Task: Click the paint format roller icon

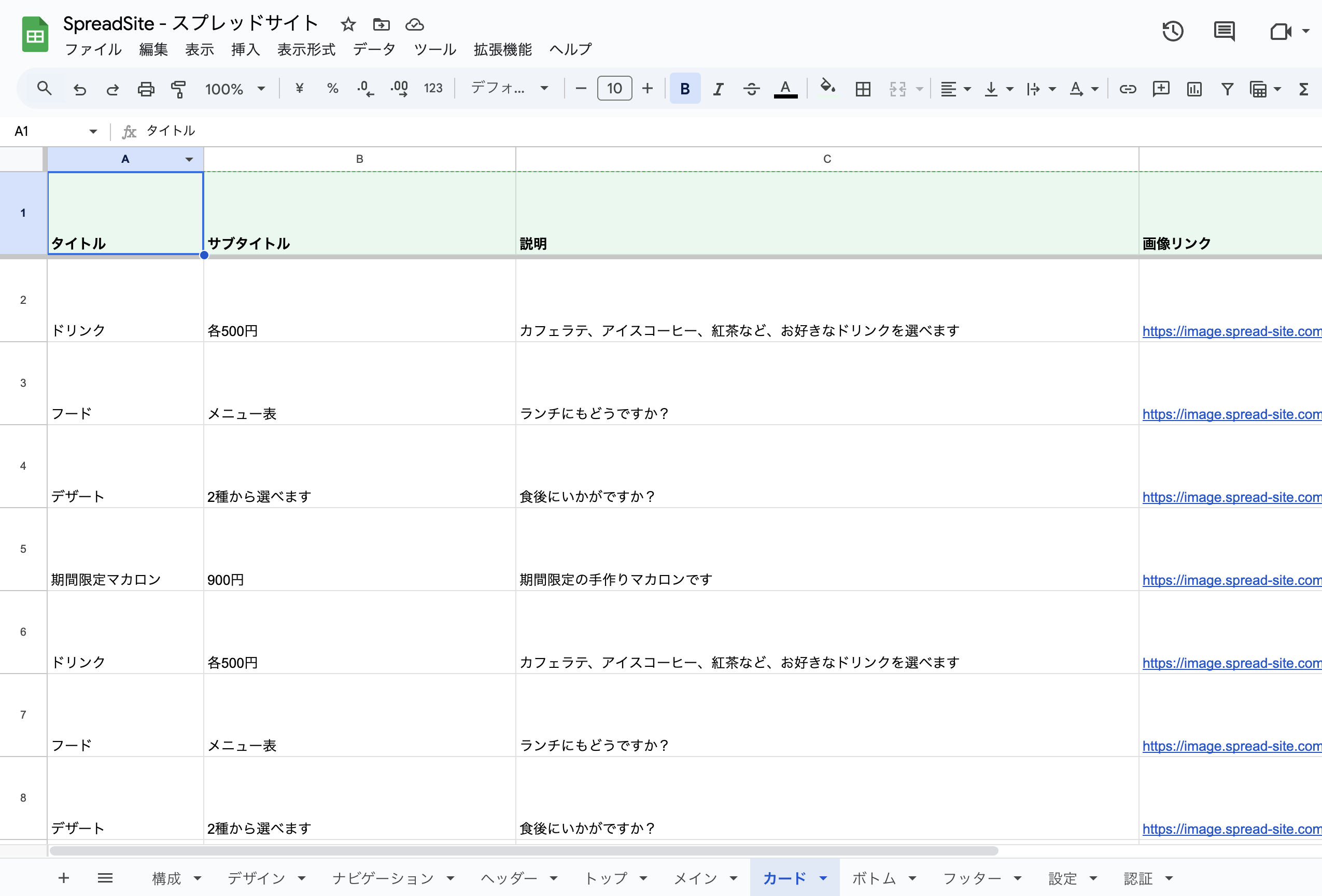Action: click(x=179, y=89)
